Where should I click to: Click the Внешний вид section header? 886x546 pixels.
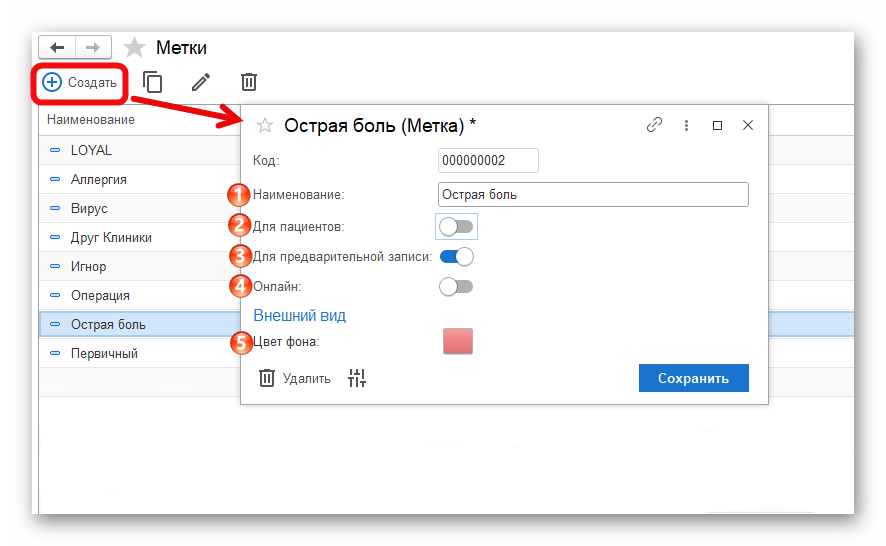click(299, 315)
